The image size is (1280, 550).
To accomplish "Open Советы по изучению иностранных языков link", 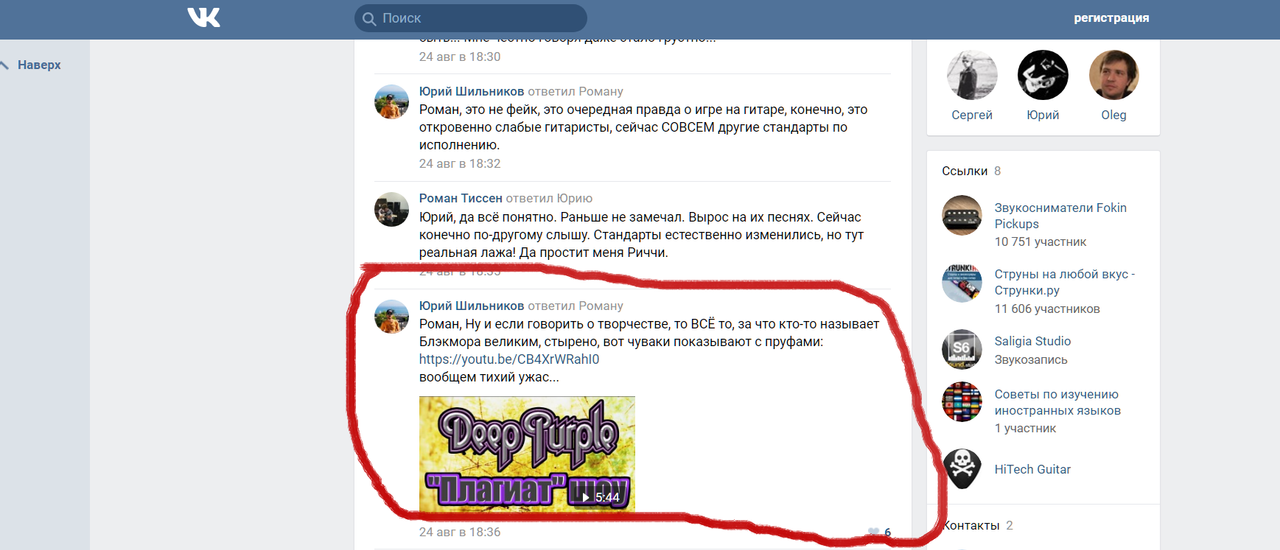I will [x=1057, y=402].
